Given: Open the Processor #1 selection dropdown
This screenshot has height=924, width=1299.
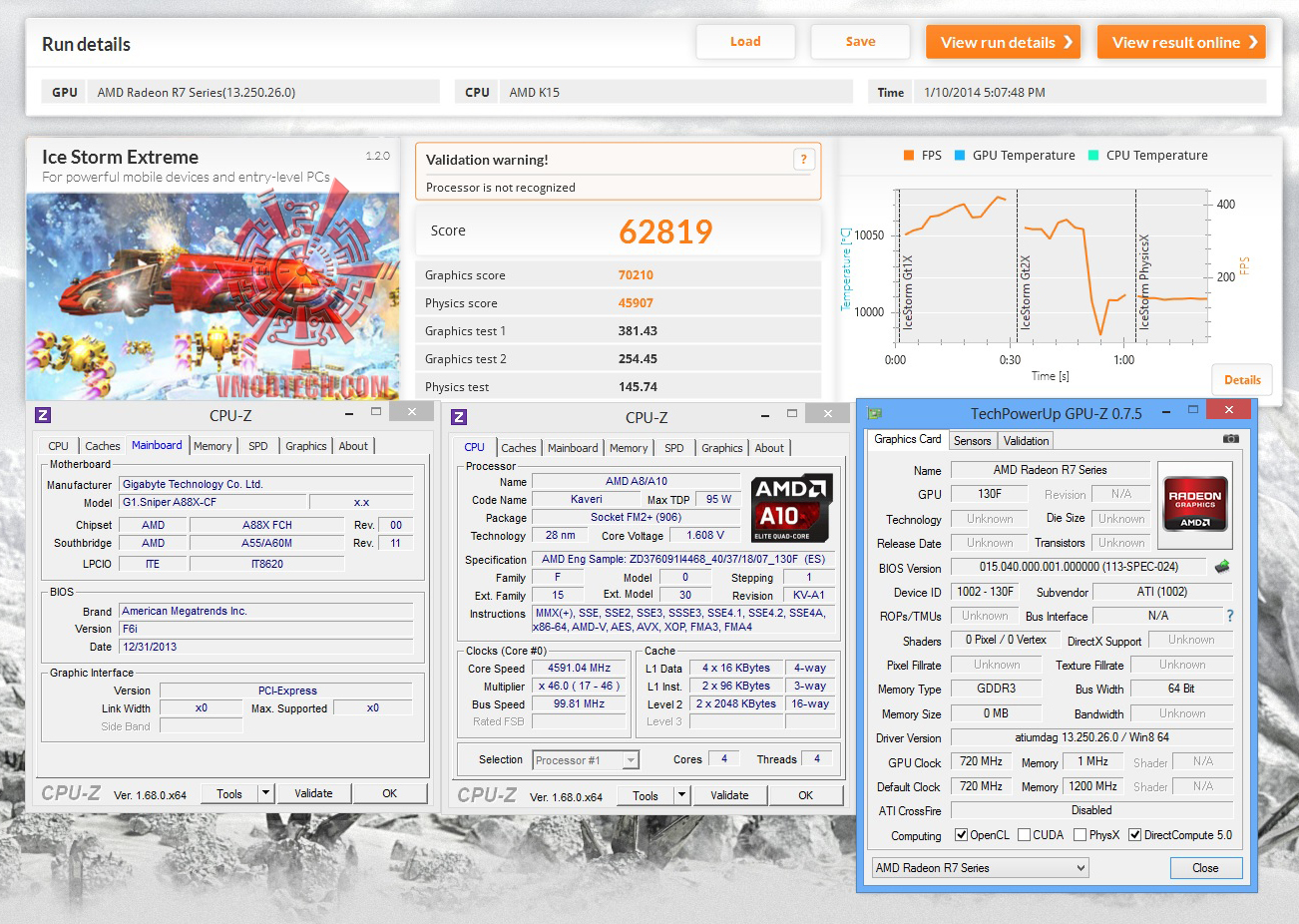Looking at the screenshot, I should [586, 760].
